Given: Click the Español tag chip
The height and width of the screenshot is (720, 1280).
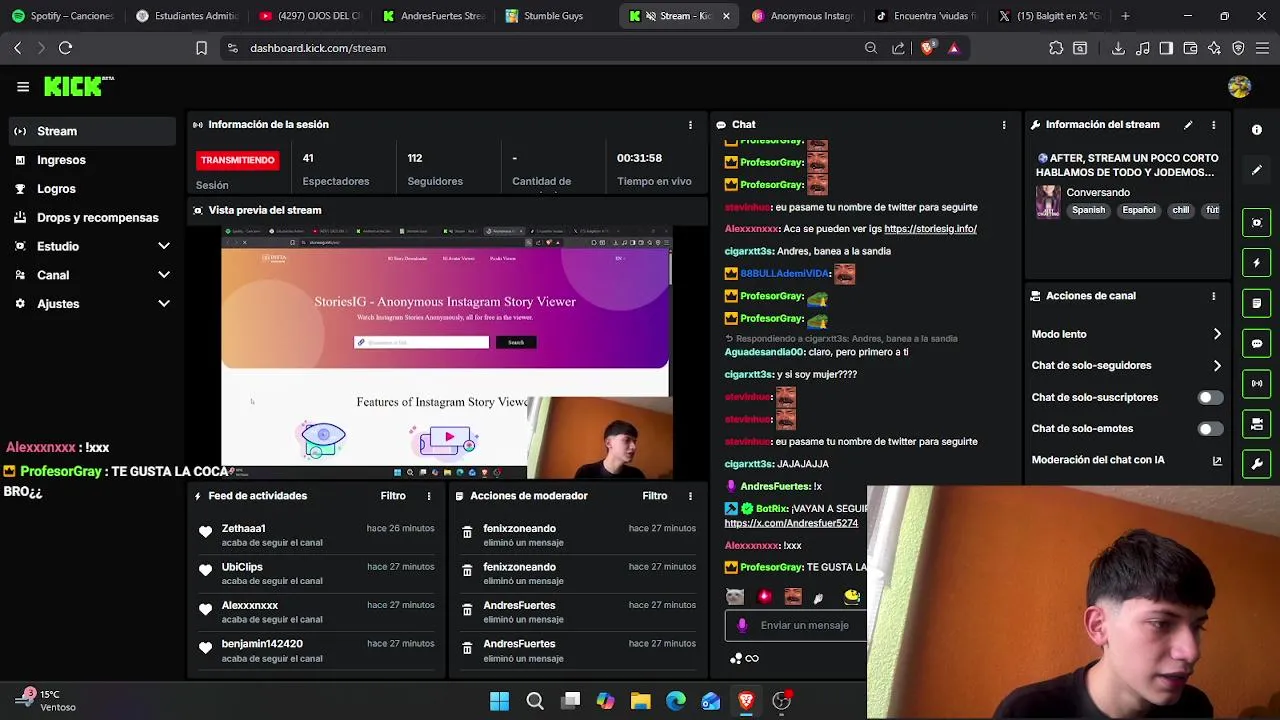Looking at the screenshot, I should 1138,211.
